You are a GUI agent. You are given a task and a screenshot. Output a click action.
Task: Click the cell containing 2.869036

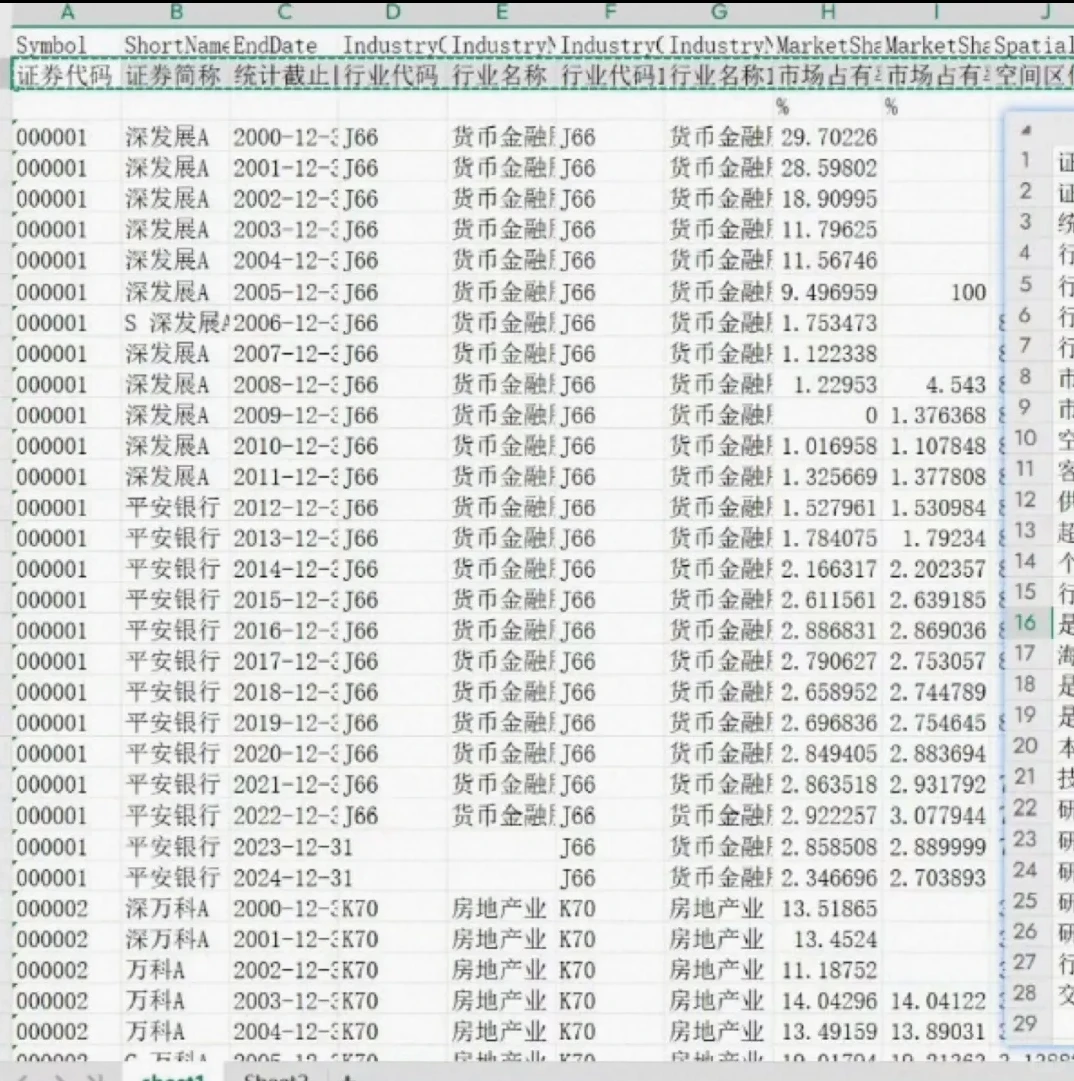(x=938, y=631)
